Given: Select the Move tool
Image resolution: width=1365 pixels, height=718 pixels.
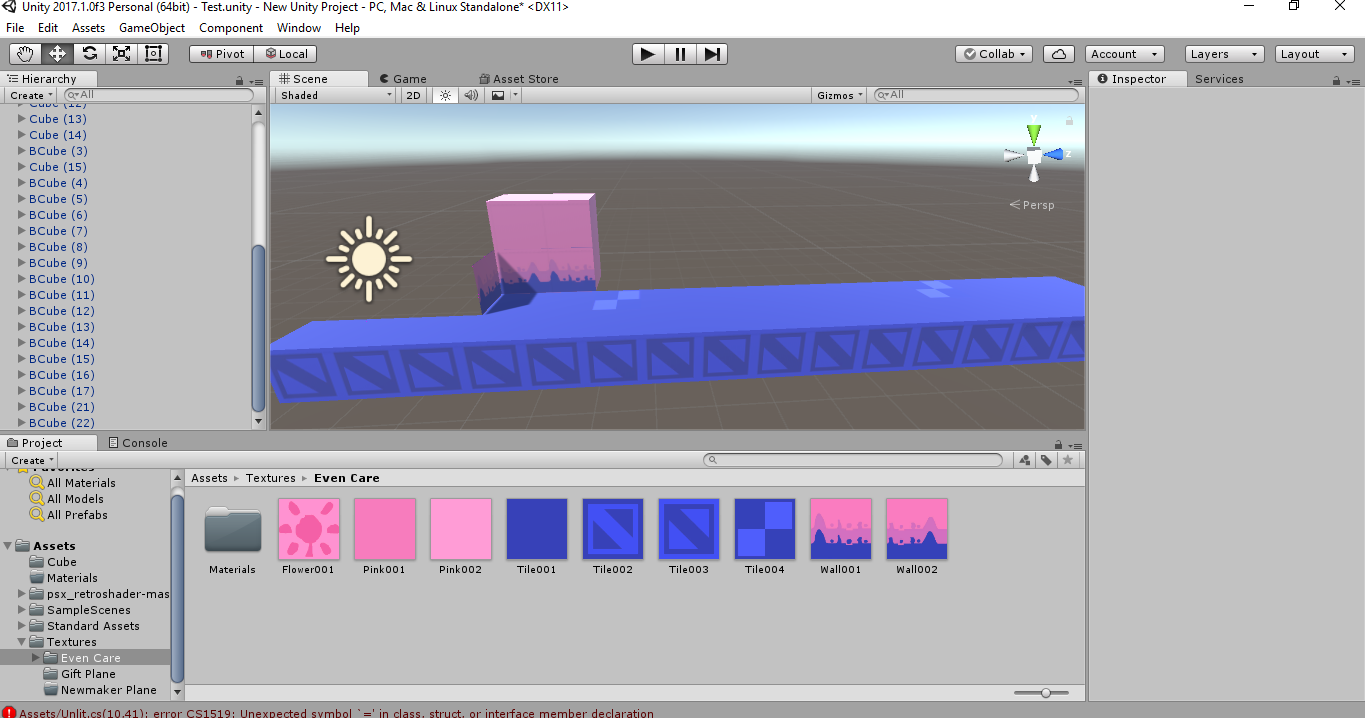Looking at the screenshot, I should (x=57, y=53).
